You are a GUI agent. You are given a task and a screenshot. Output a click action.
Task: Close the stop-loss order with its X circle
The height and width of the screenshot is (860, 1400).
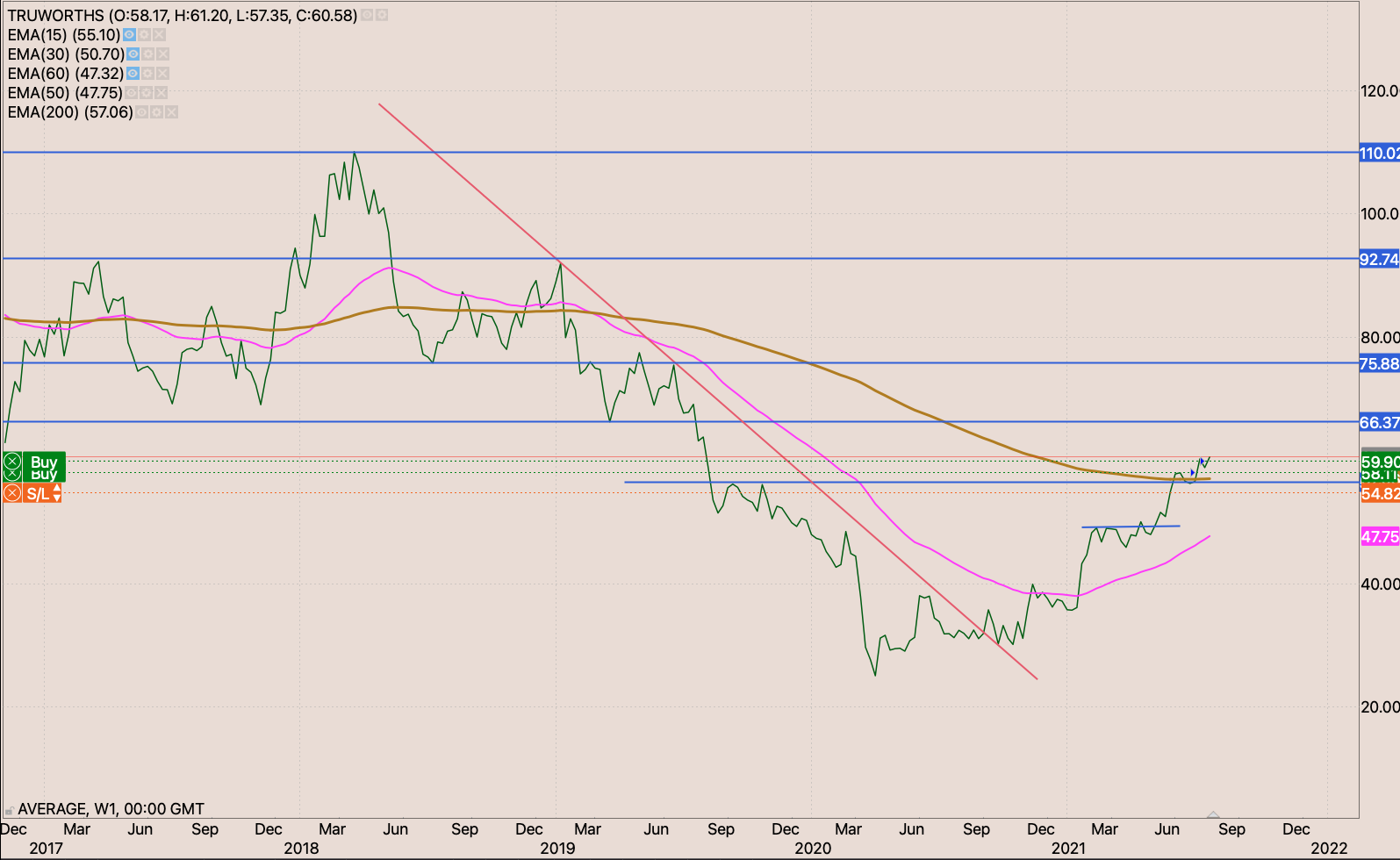pyautogui.click(x=12, y=494)
